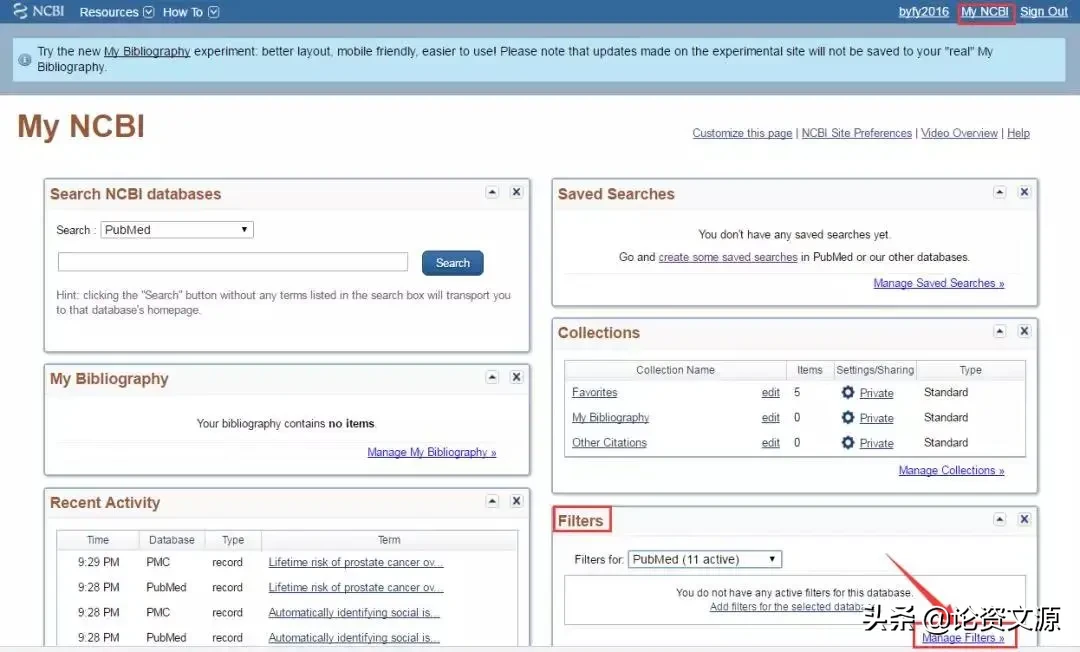Edit the Favorites collection

click(771, 392)
